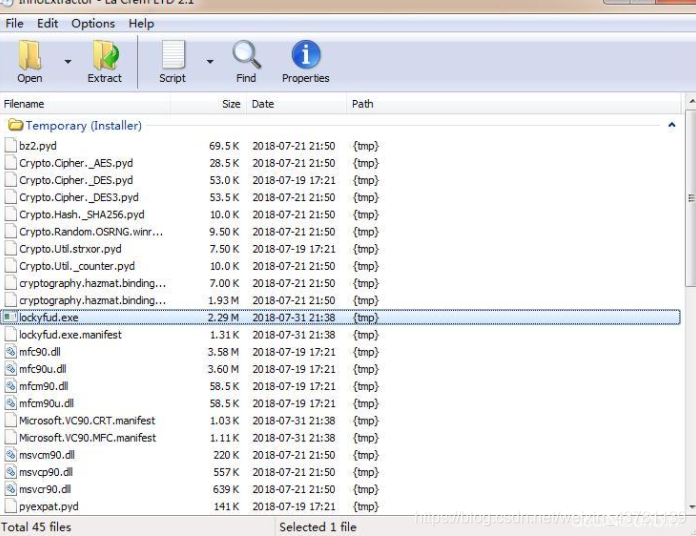This screenshot has width=696, height=536.
Task: Click the bz2.pyd file icon
Action: click(11, 146)
